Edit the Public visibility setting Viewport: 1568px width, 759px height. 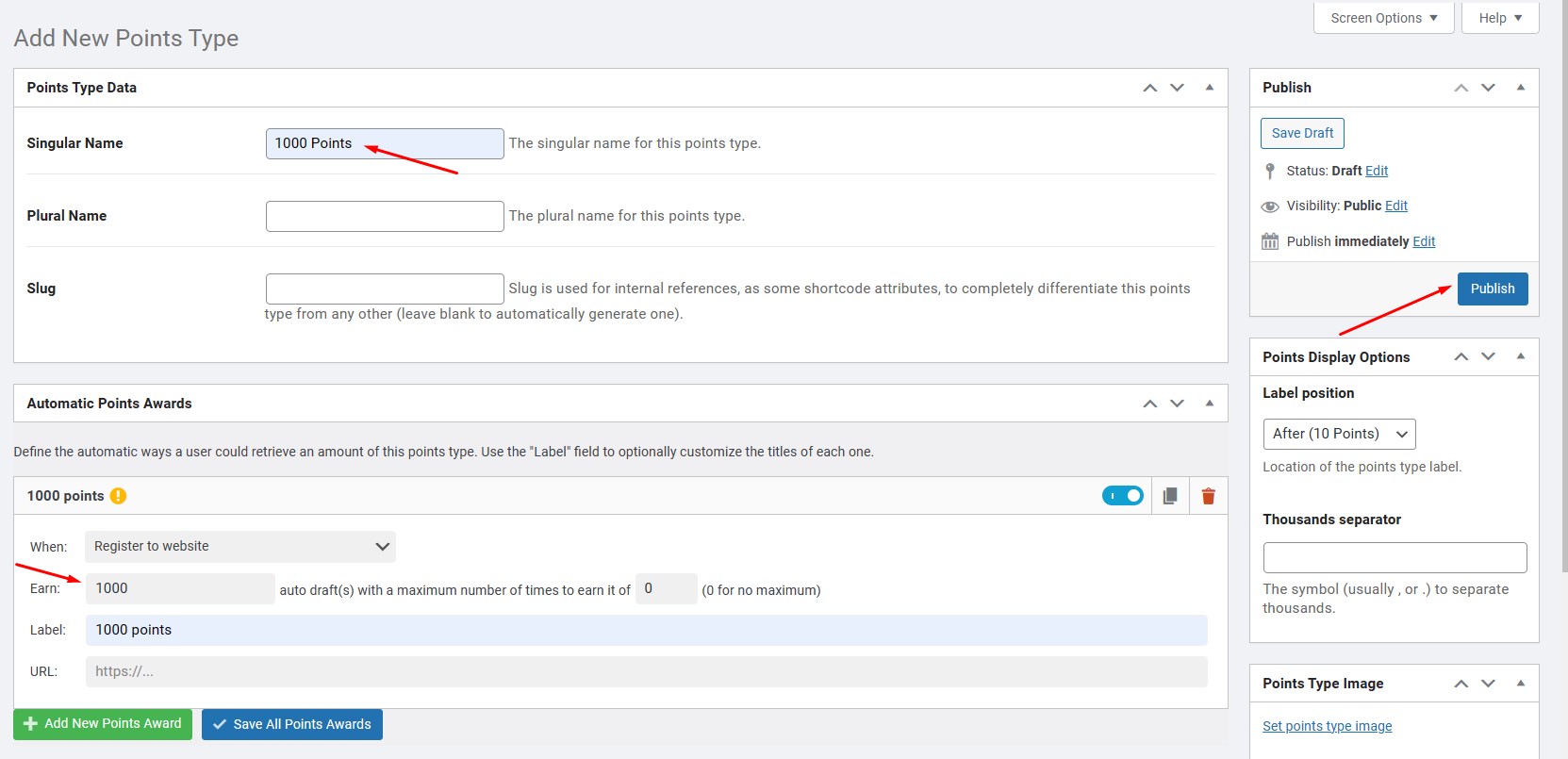pos(1396,206)
